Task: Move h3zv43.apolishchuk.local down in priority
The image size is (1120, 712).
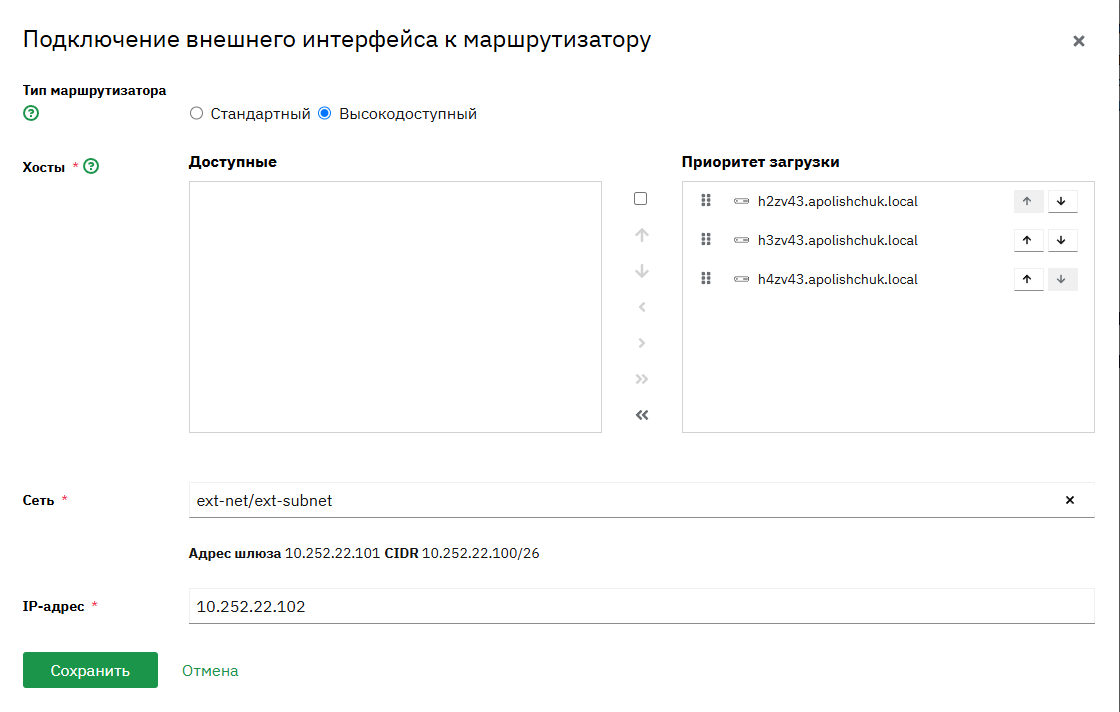Action: [x=1062, y=241]
